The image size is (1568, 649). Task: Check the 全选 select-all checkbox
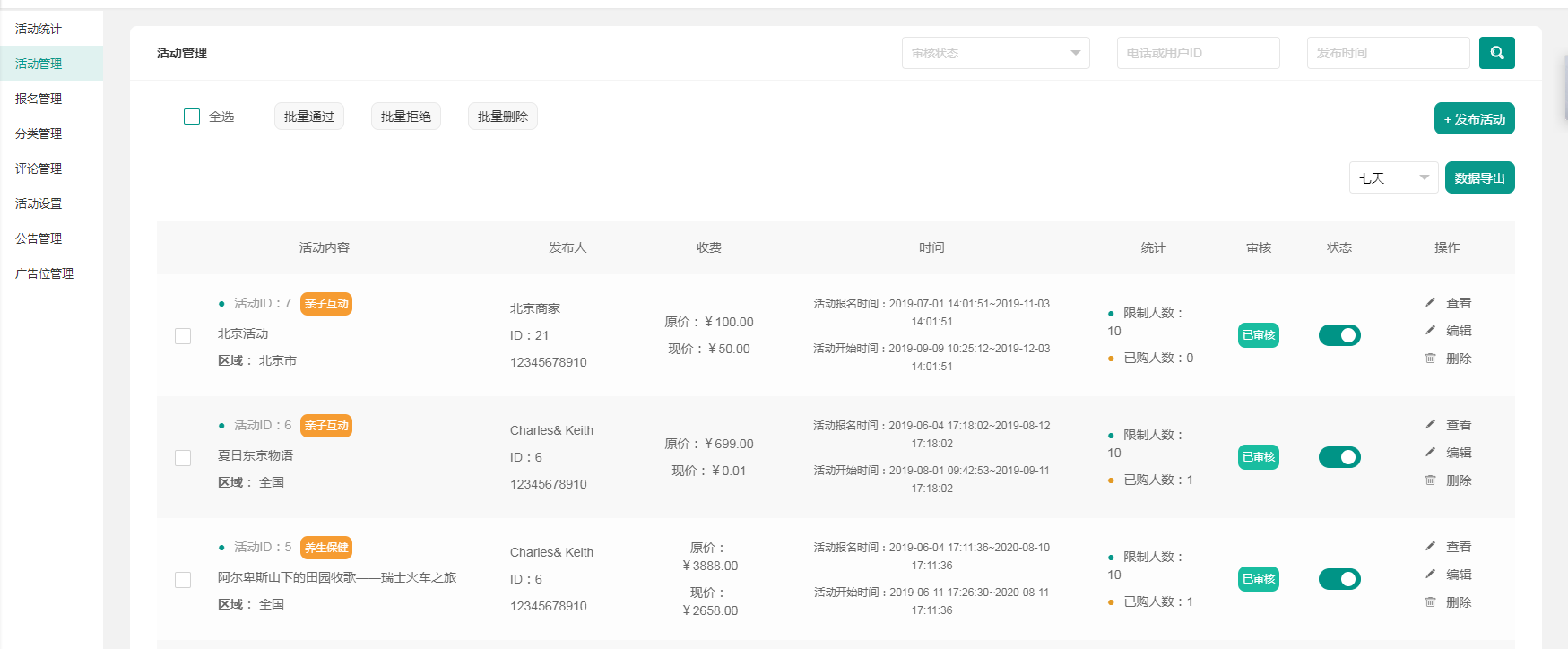(192, 117)
